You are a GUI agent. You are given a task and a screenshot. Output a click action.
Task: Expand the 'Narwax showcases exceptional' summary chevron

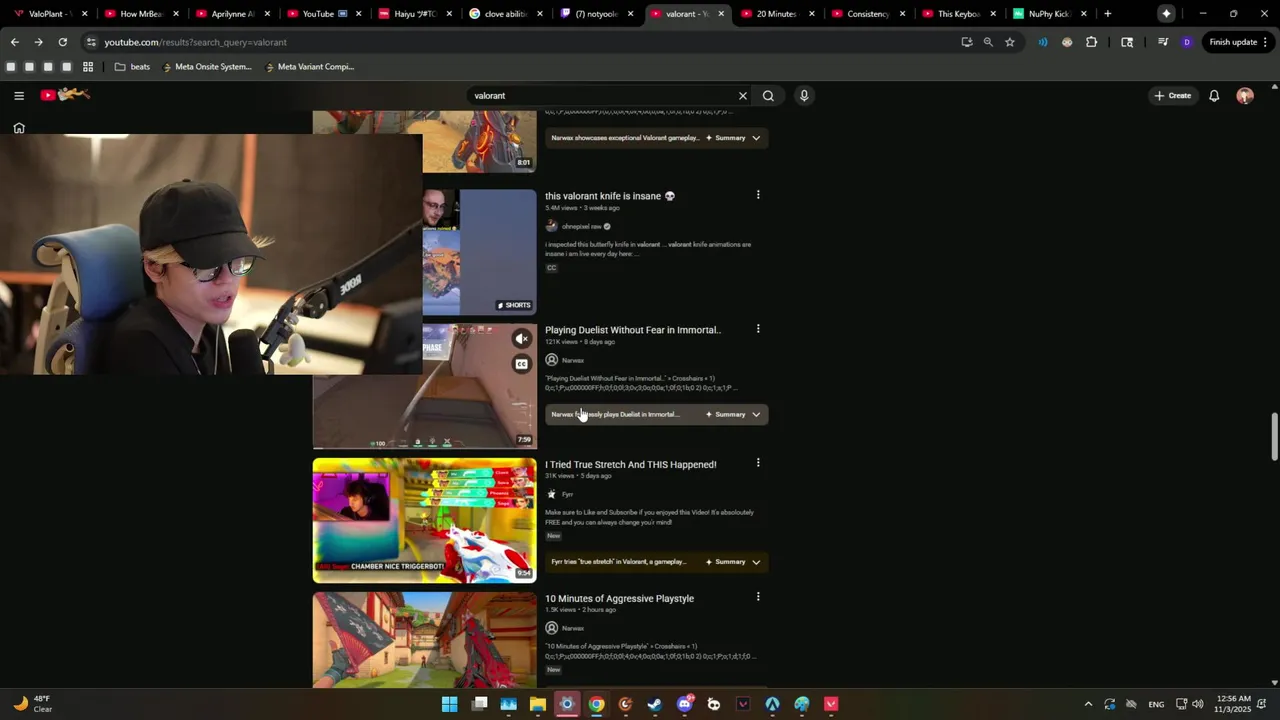click(756, 138)
